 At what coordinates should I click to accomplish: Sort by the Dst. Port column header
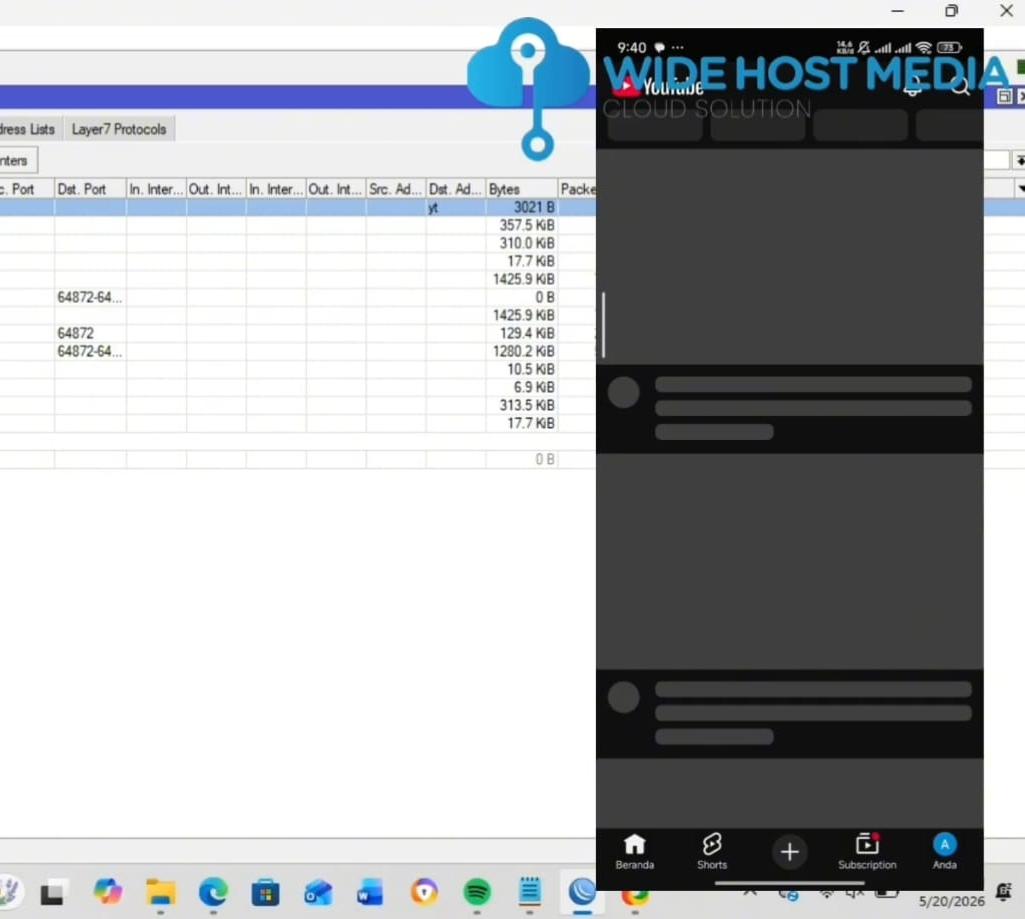90,189
